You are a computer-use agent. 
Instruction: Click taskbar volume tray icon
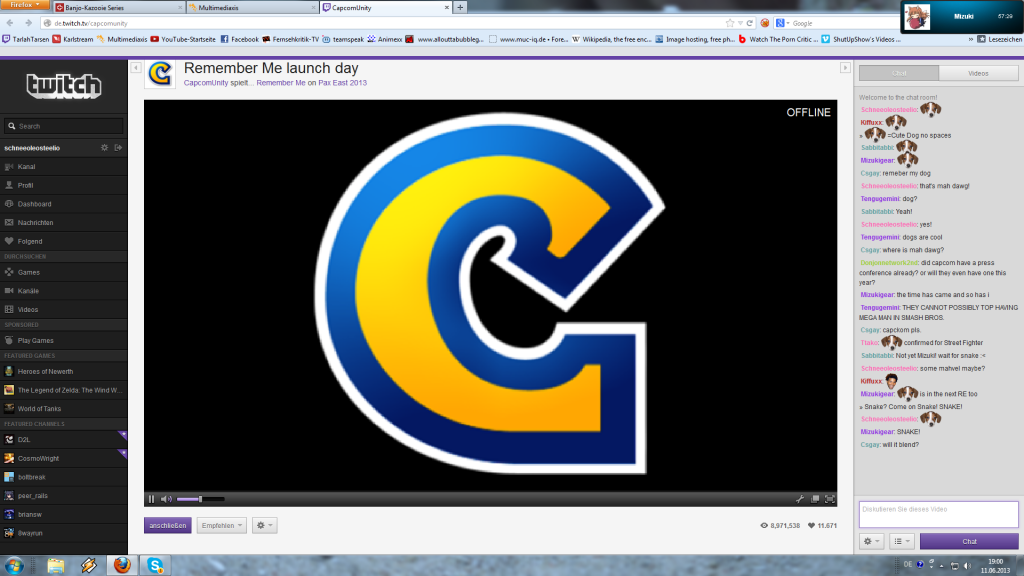pos(967,566)
